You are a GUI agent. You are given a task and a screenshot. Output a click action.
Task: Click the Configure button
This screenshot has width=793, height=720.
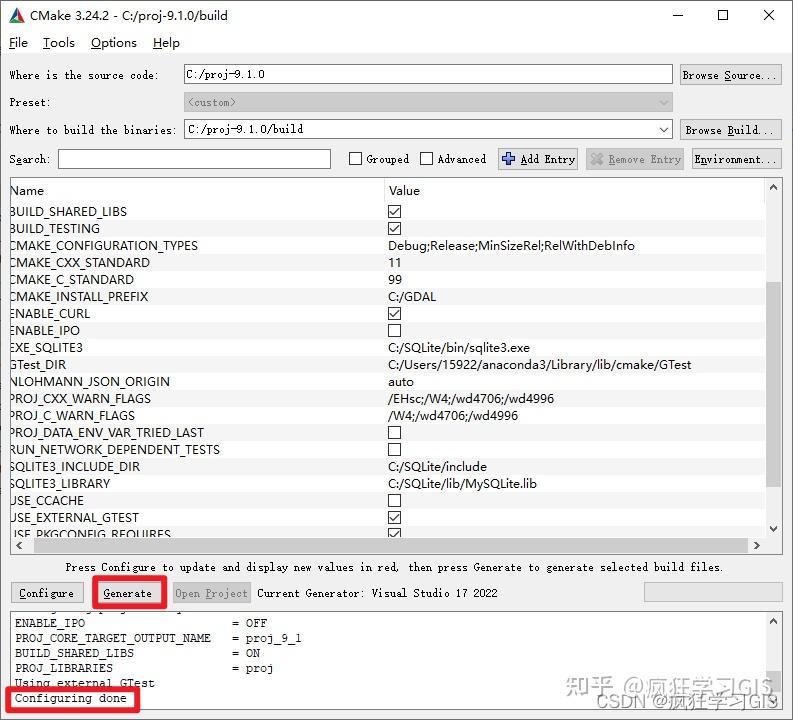click(x=47, y=593)
